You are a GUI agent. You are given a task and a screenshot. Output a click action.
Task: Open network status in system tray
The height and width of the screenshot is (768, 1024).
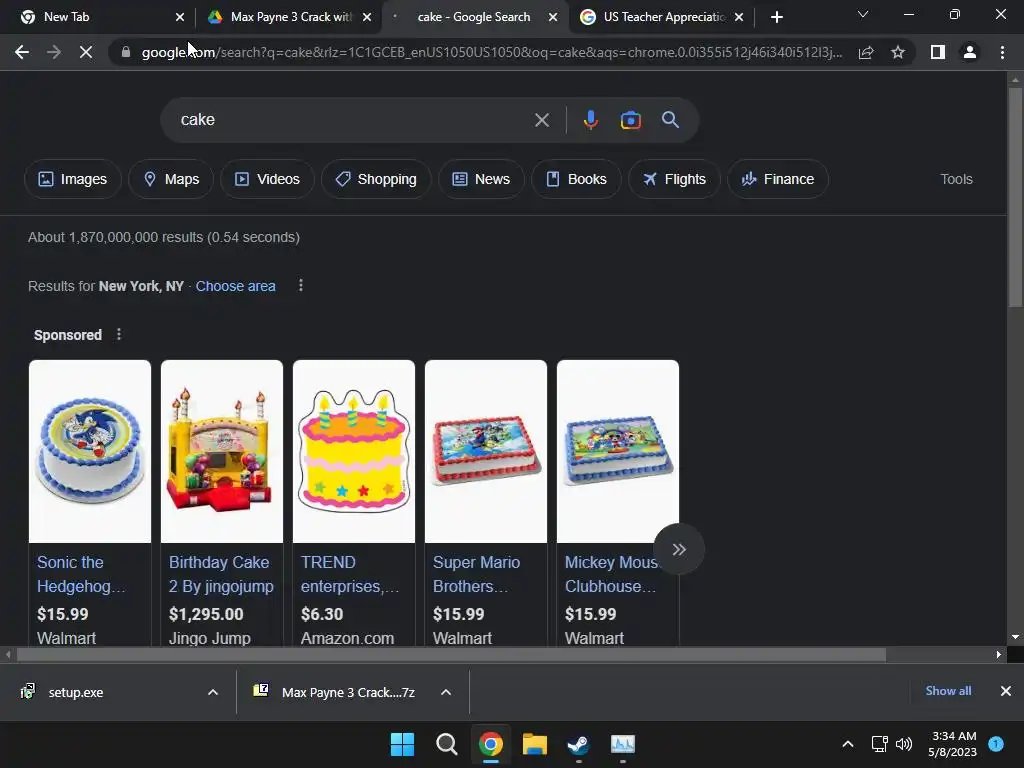[880, 744]
